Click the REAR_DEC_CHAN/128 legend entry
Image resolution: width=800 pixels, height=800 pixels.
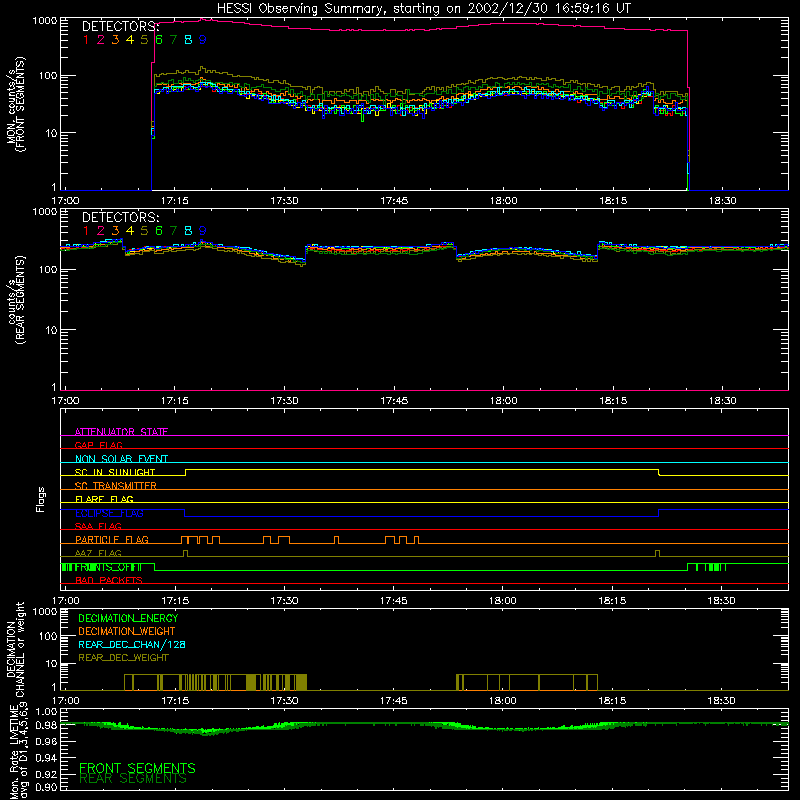(132, 644)
